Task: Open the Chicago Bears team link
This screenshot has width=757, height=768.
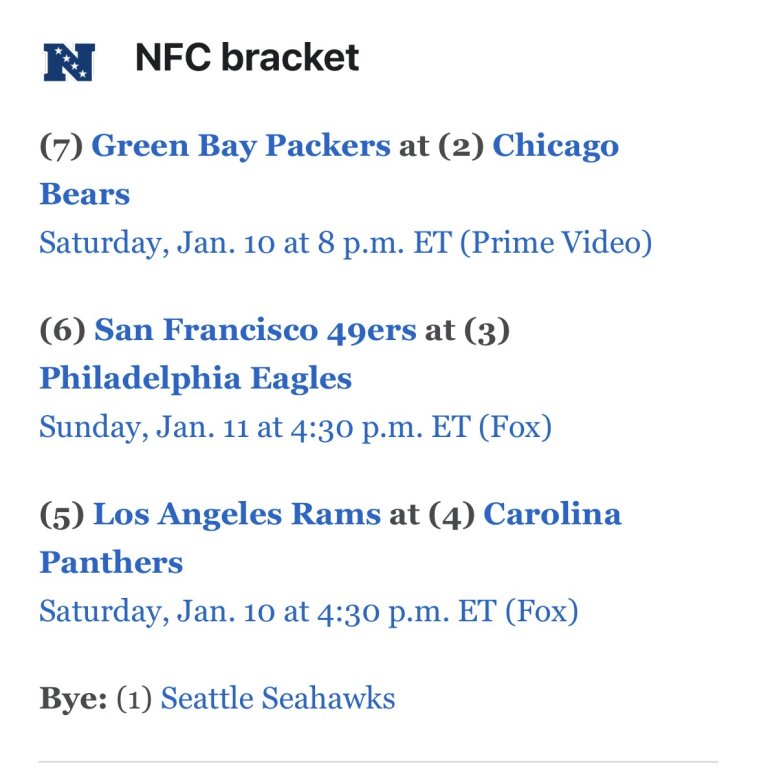Action: pos(555,146)
